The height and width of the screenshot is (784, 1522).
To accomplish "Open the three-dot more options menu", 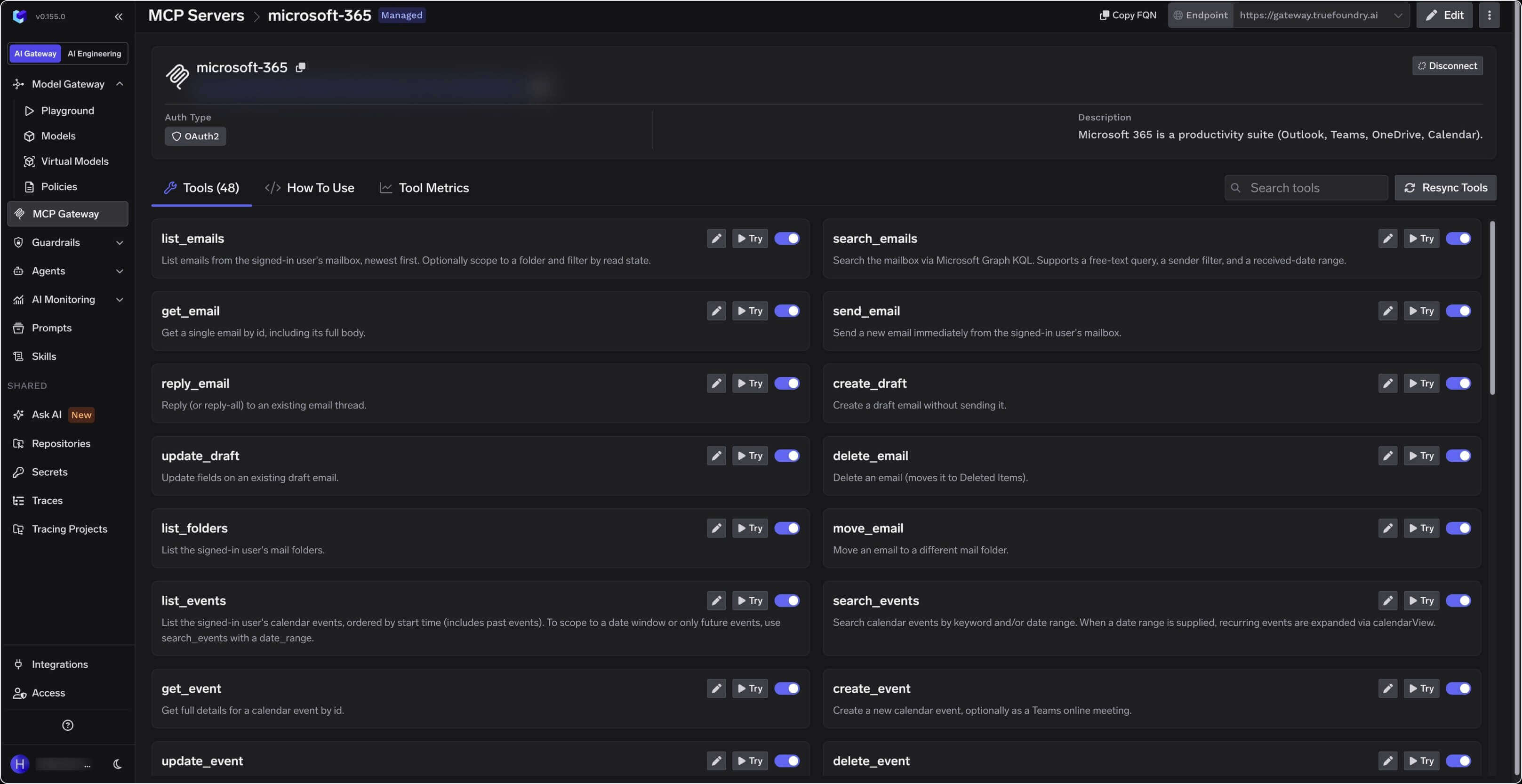I will tap(1489, 16).
